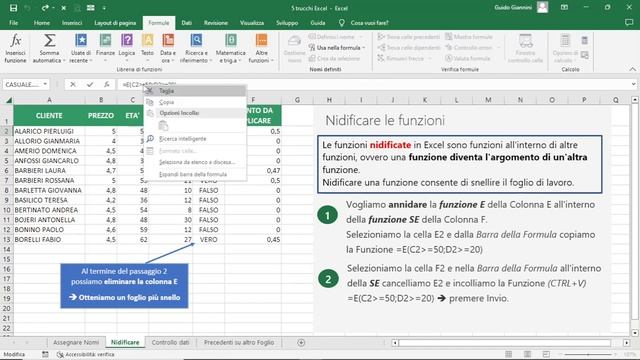Screen dimensions: 640x360
Task: Switch to Controllo dati sheet tab
Action: click(x=170, y=342)
